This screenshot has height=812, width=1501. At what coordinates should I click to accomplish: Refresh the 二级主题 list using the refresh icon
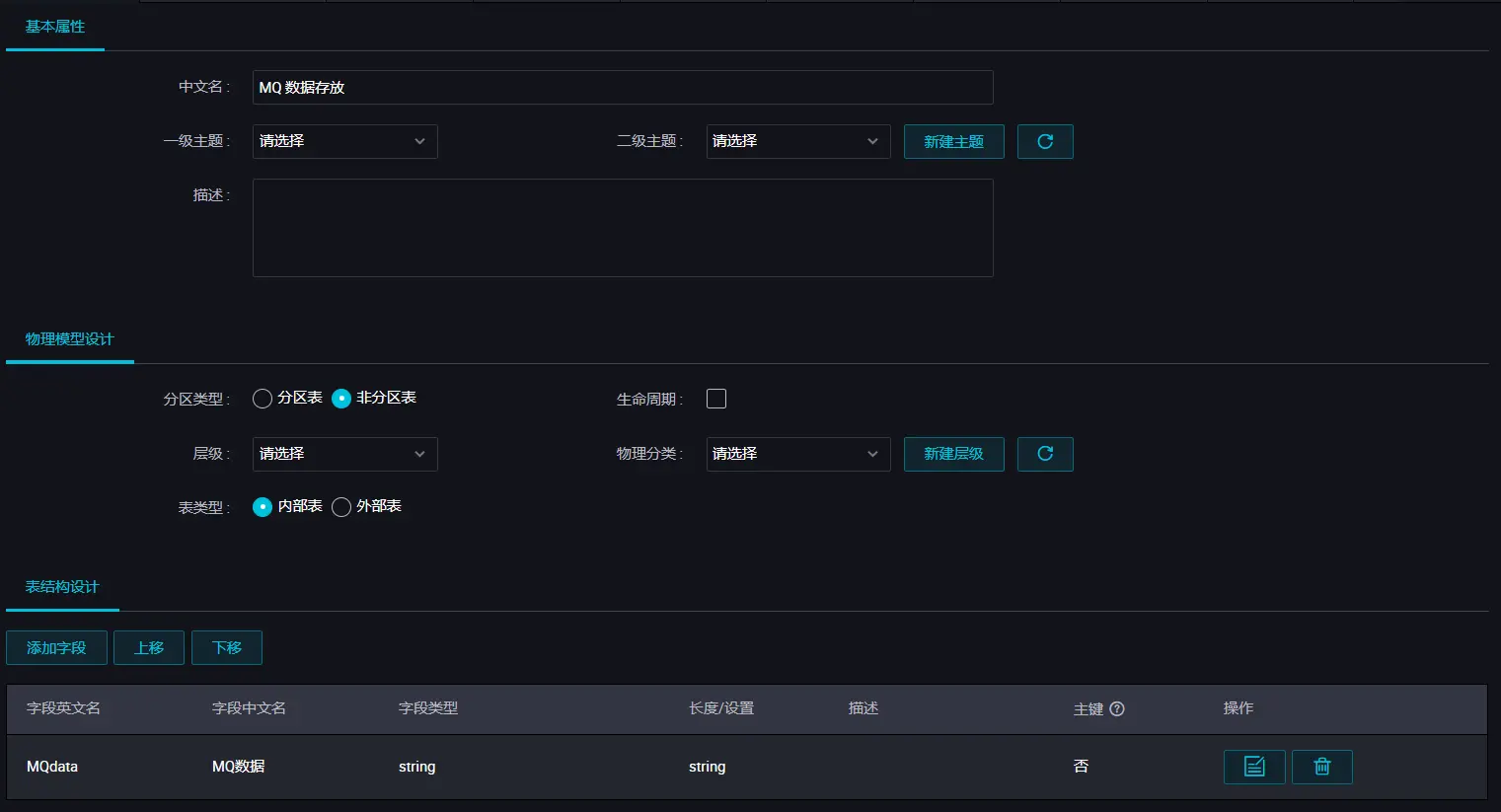(1044, 141)
